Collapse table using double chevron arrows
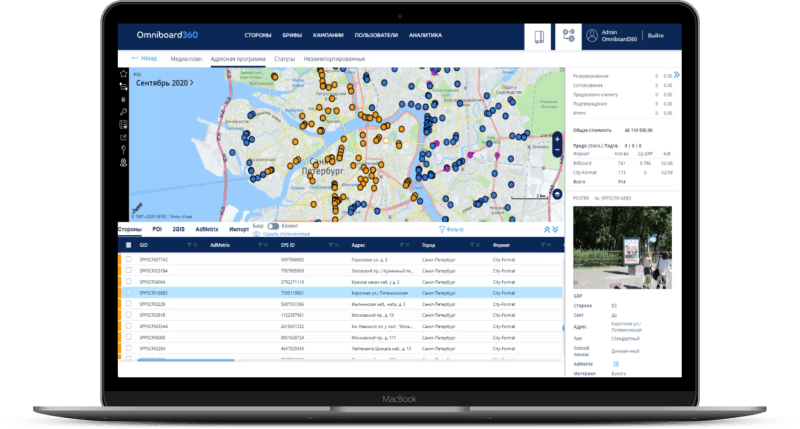This screenshot has width=800, height=429. [x=546, y=229]
